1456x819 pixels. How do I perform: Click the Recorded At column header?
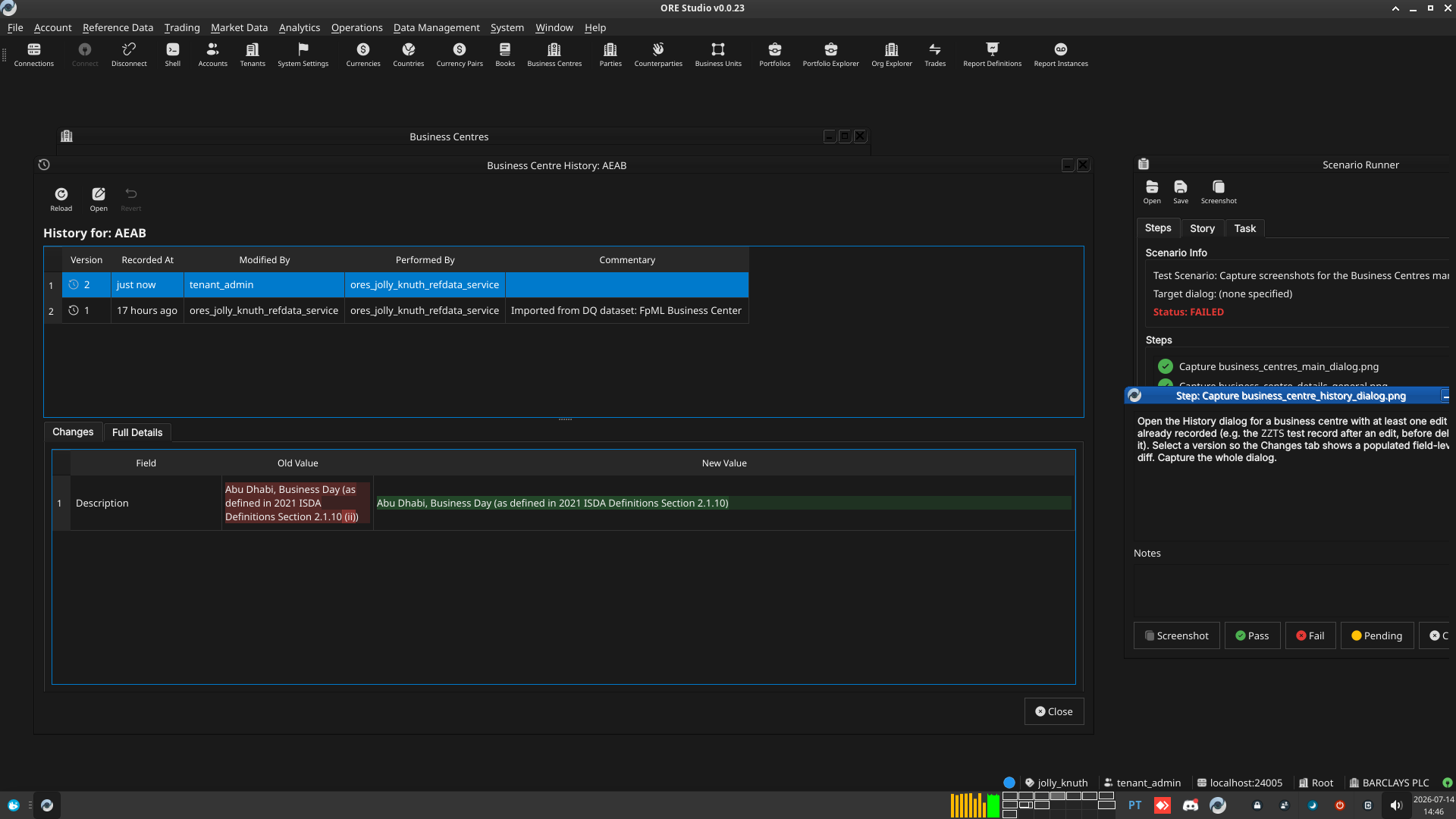tap(147, 259)
